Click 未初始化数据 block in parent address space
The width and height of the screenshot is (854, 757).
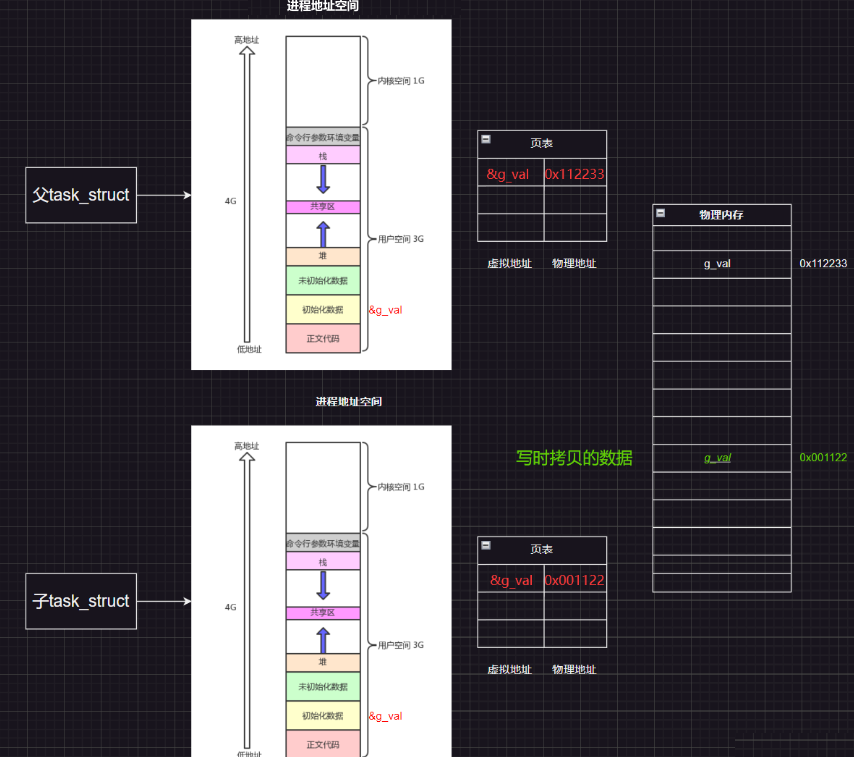pos(323,280)
